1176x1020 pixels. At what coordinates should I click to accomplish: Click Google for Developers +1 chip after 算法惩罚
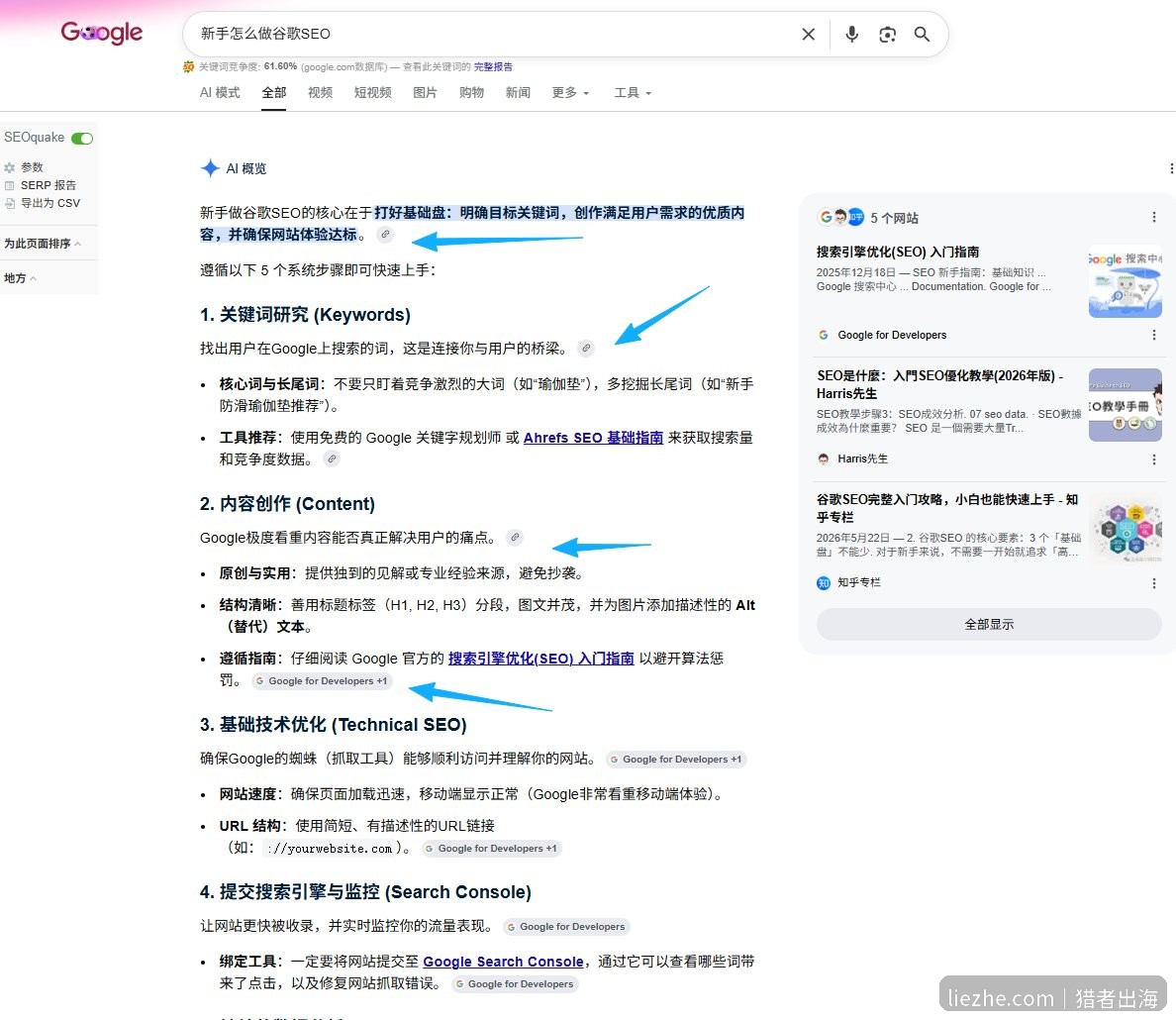tap(321, 680)
